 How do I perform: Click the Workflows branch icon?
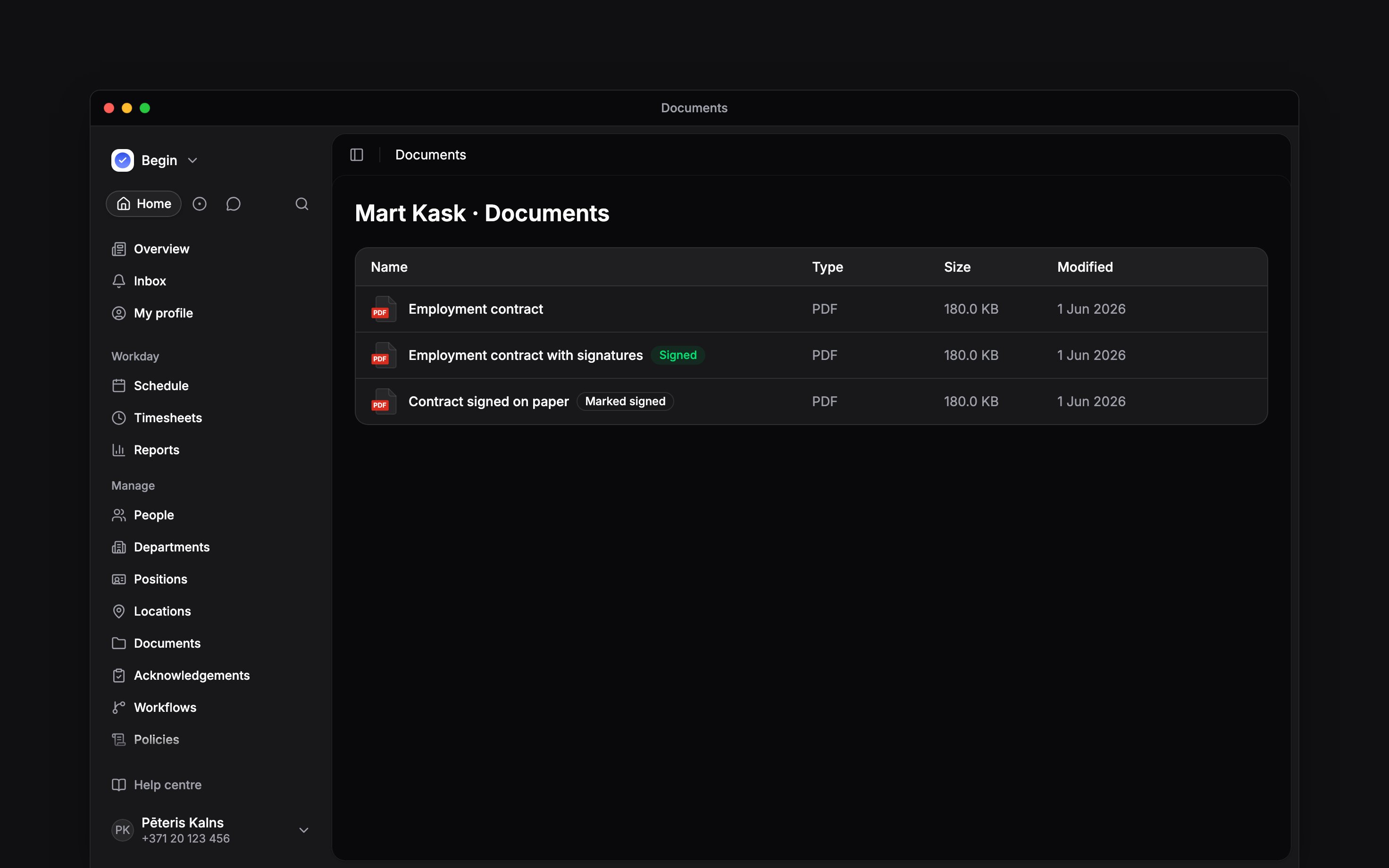(x=119, y=708)
